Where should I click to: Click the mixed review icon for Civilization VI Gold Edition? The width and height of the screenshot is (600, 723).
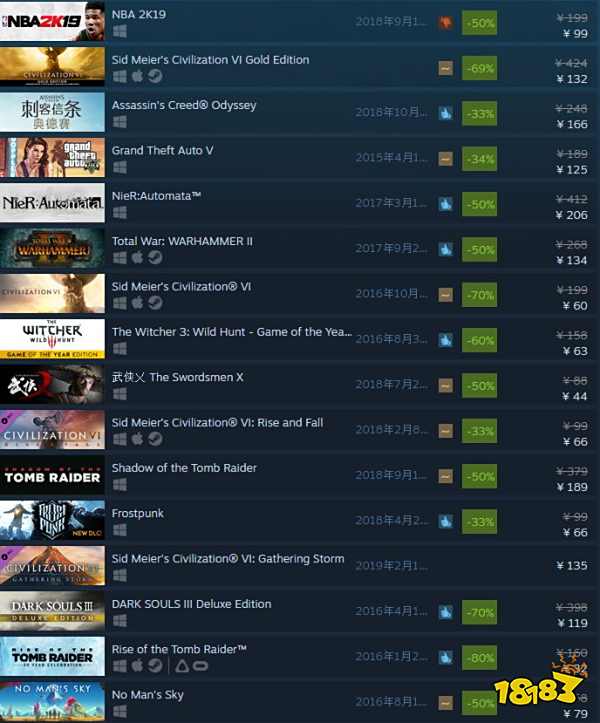click(x=445, y=68)
